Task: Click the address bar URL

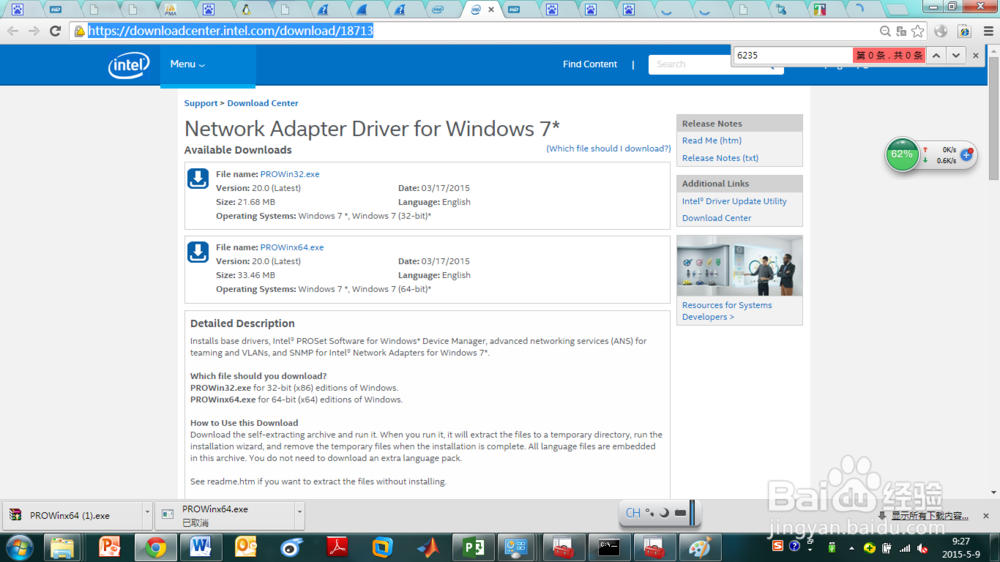Action: pos(230,31)
